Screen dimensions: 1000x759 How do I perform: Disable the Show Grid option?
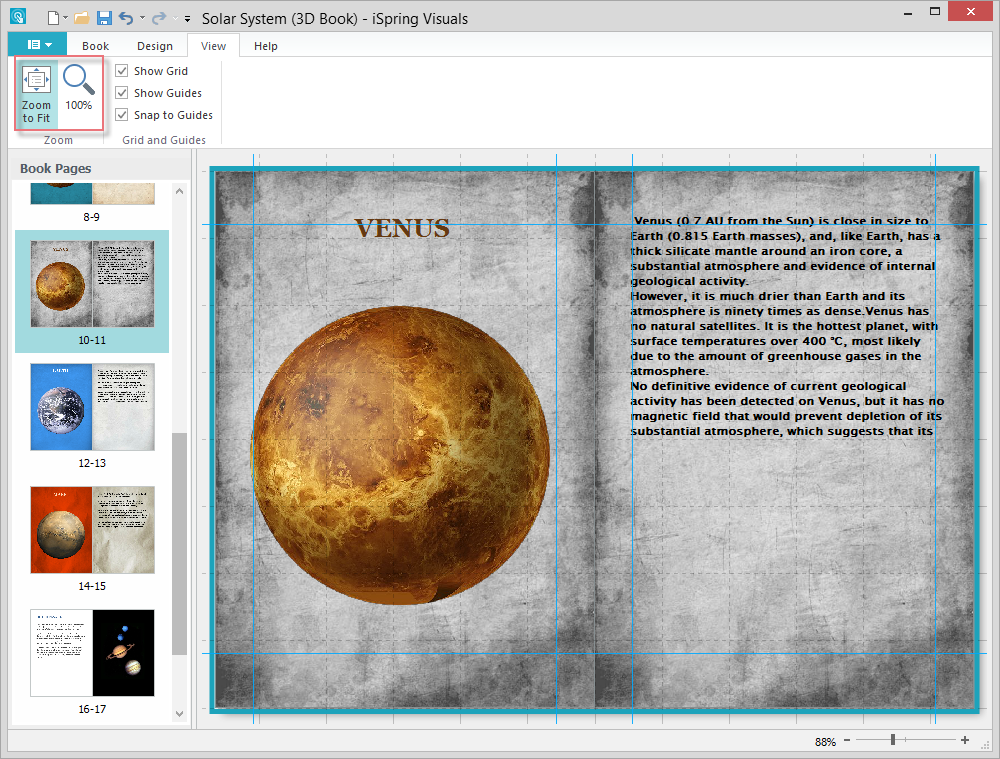122,71
